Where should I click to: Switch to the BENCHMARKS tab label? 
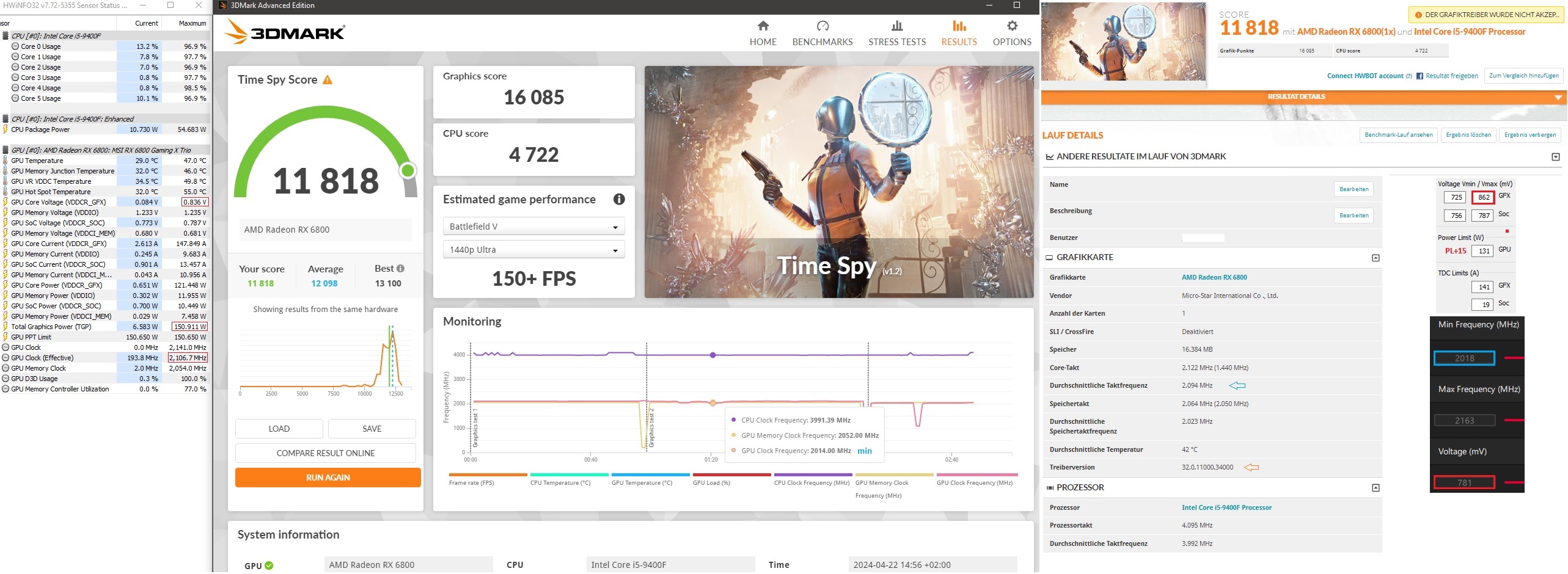coord(822,42)
